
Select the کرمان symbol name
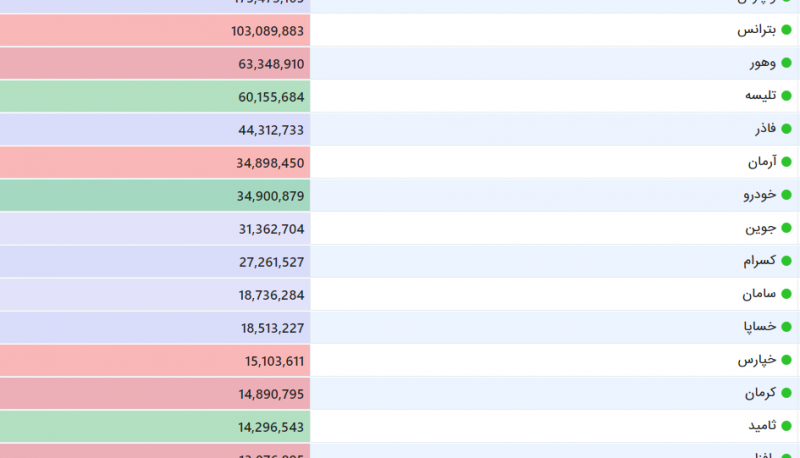point(760,393)
